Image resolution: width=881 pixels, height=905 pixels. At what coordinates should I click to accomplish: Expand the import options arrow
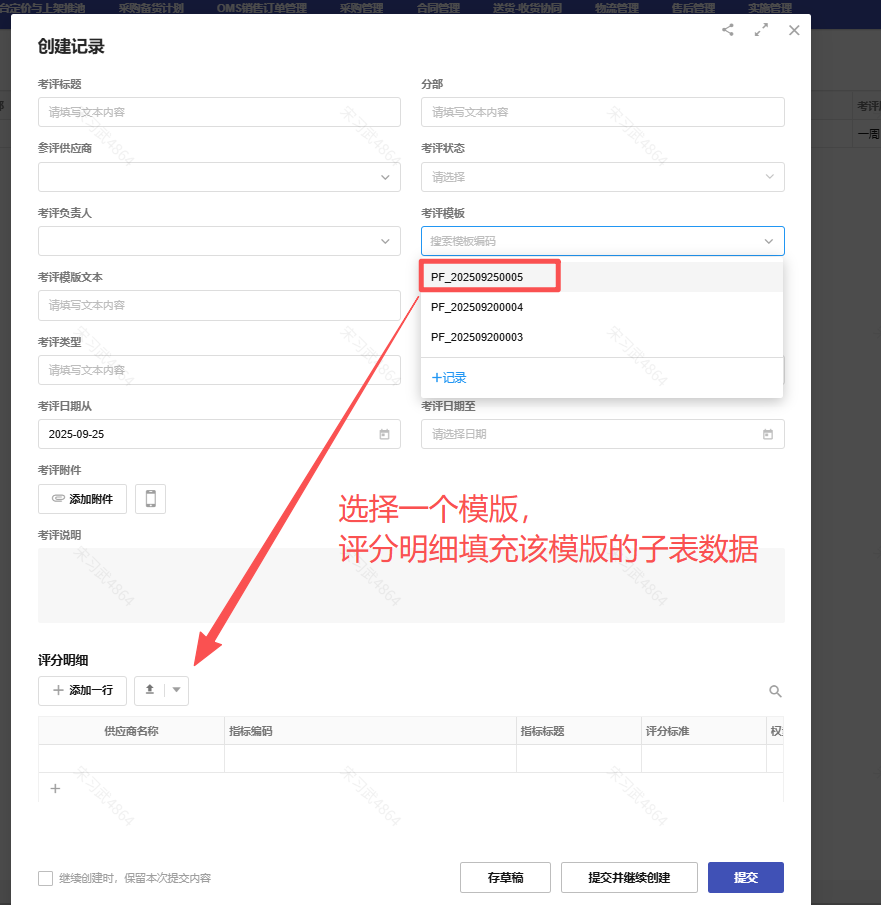(x=177, y=690)
